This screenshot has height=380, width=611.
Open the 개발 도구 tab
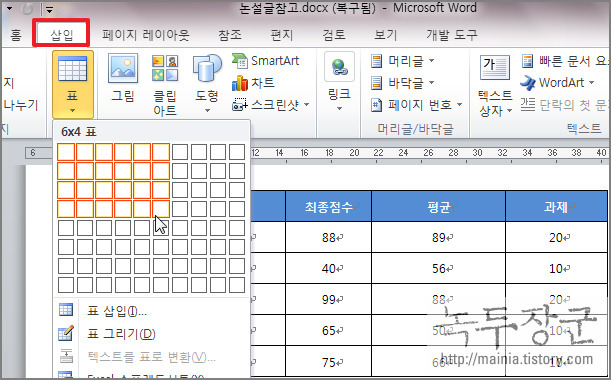click(451, 35)
